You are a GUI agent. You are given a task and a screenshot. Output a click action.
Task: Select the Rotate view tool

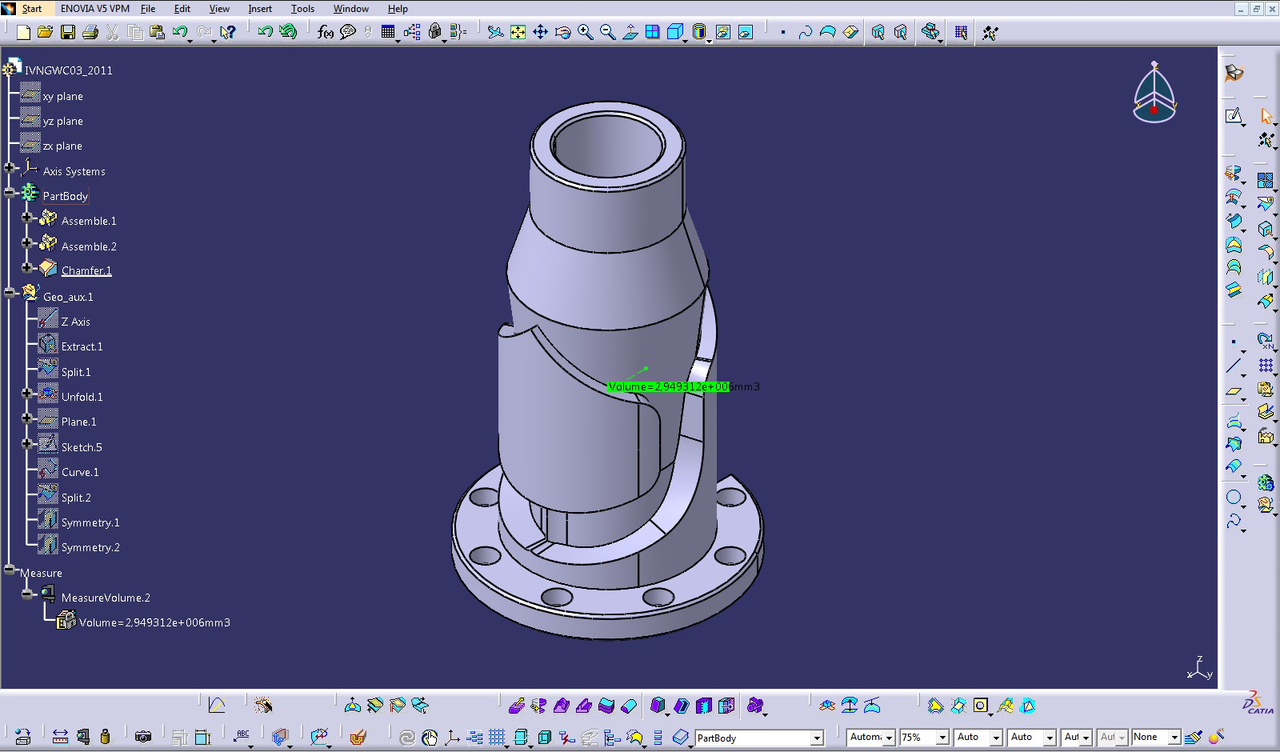click(x=563, y=32)
